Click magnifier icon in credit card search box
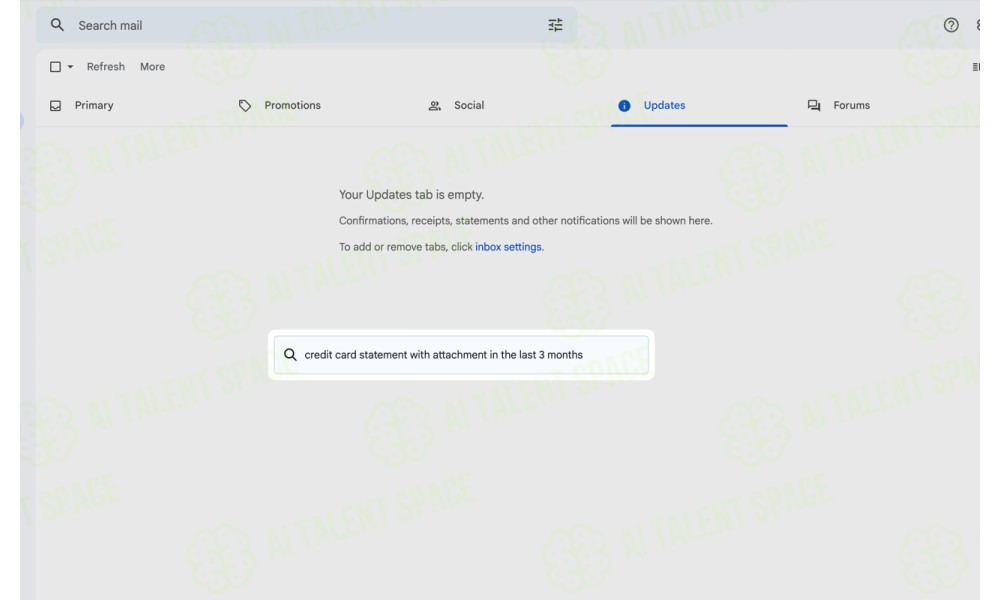The image size is (1000, 600). point(290,355)
